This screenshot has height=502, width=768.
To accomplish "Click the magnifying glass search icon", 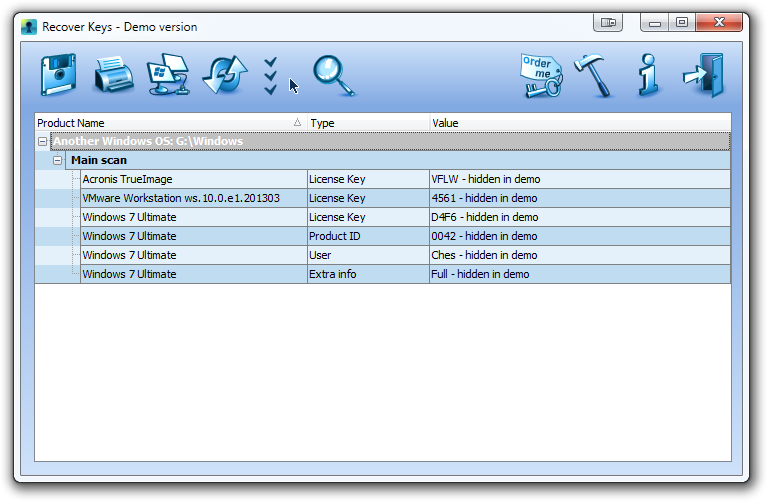I will tap(334, 76).
